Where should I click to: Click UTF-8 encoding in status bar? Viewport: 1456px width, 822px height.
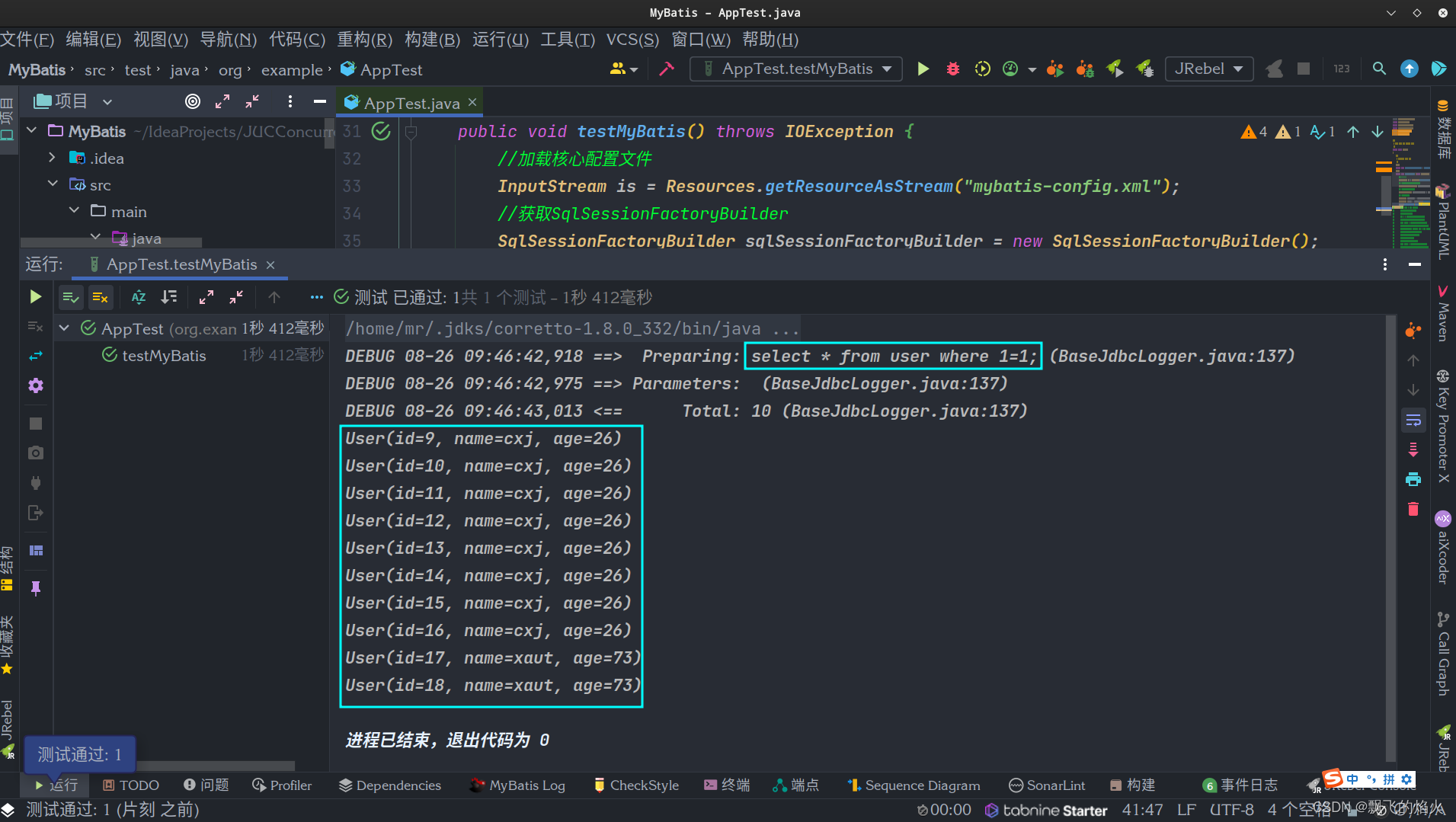[x=1231, y=810]
